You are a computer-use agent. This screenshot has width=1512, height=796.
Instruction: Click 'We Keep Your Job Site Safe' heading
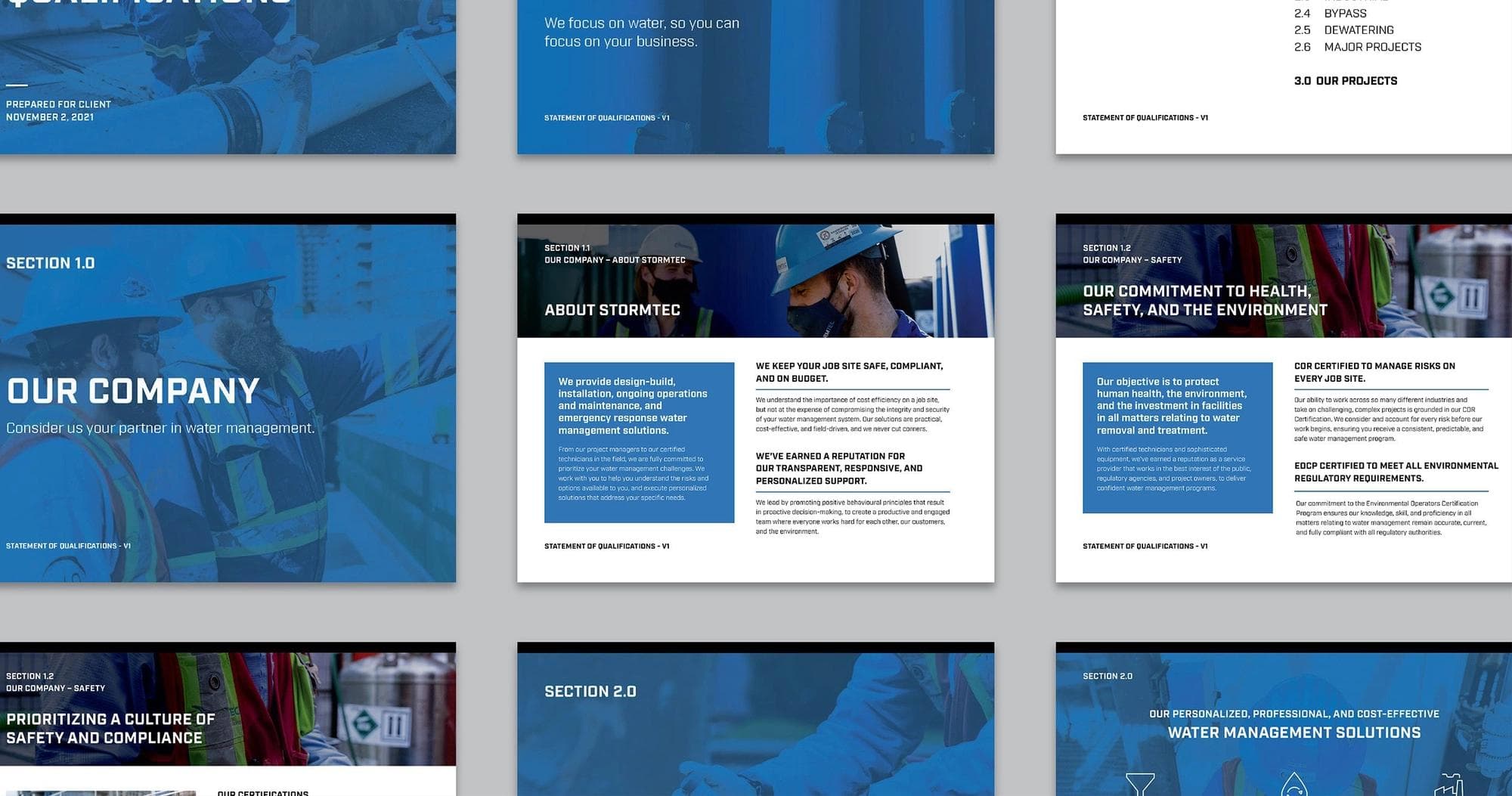click(x=849, y=372)
